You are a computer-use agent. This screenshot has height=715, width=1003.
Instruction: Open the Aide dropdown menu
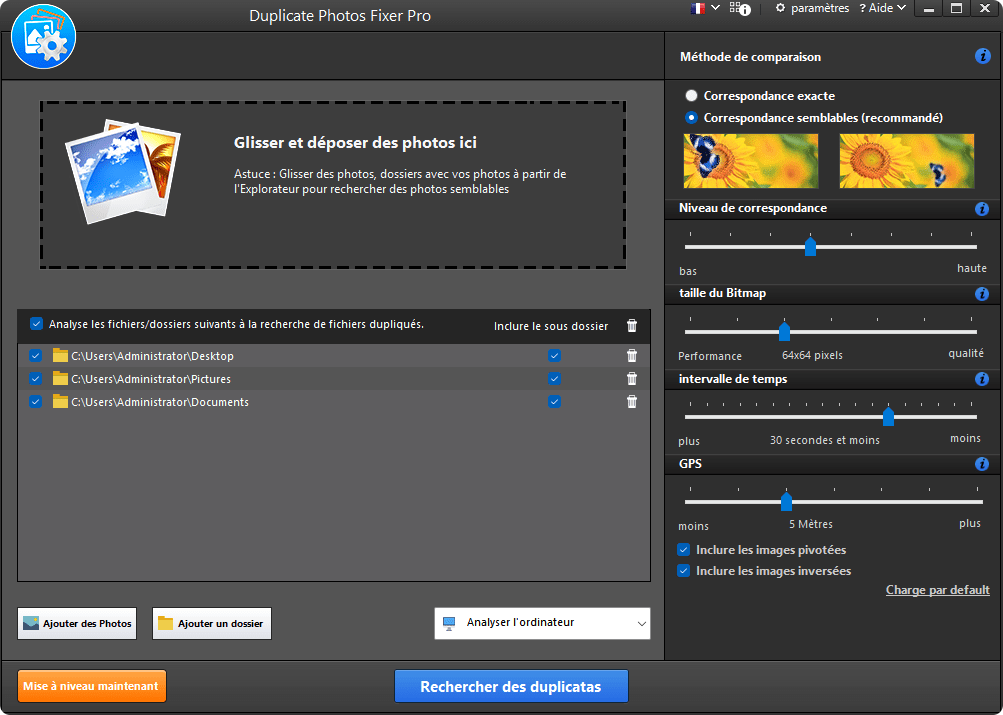[x=881, y=8]
